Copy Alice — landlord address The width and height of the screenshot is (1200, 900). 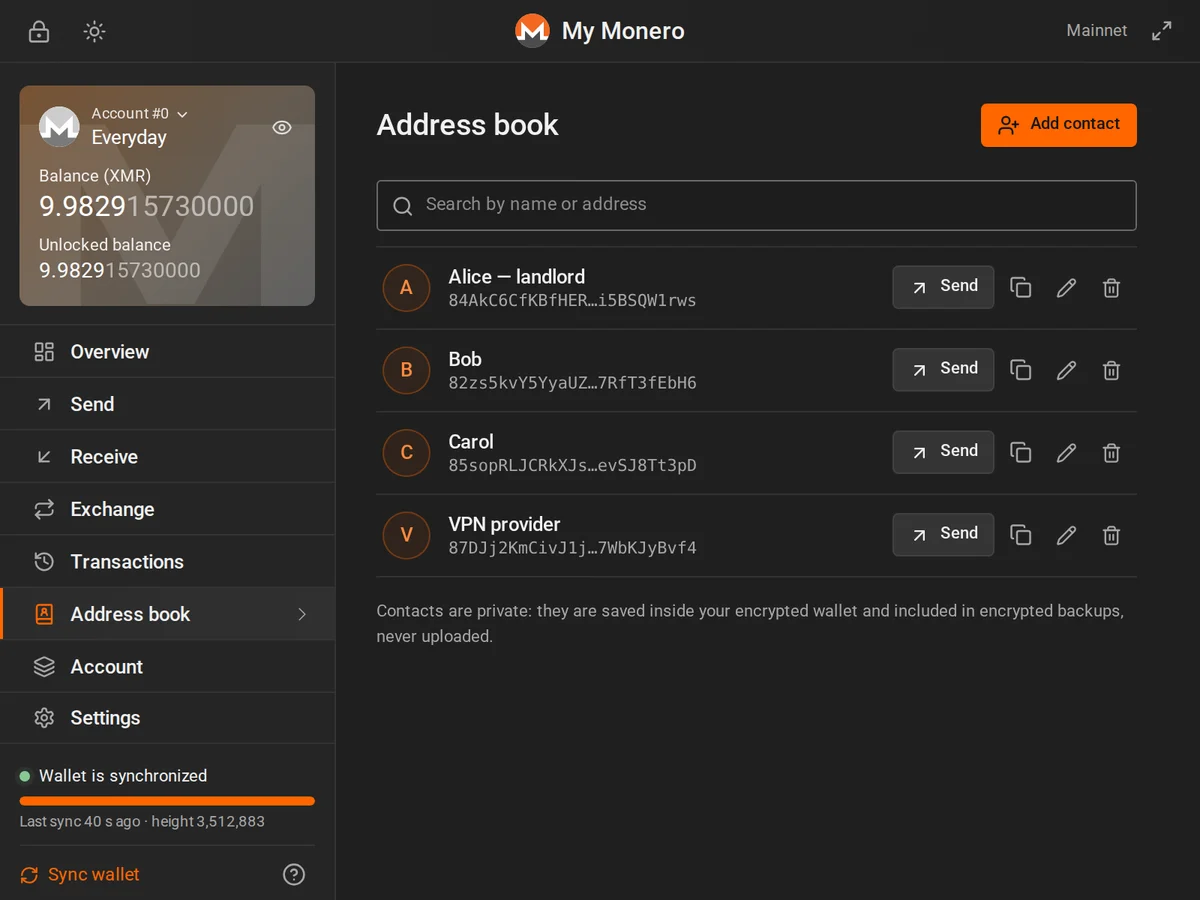[x=1021, y=288]
